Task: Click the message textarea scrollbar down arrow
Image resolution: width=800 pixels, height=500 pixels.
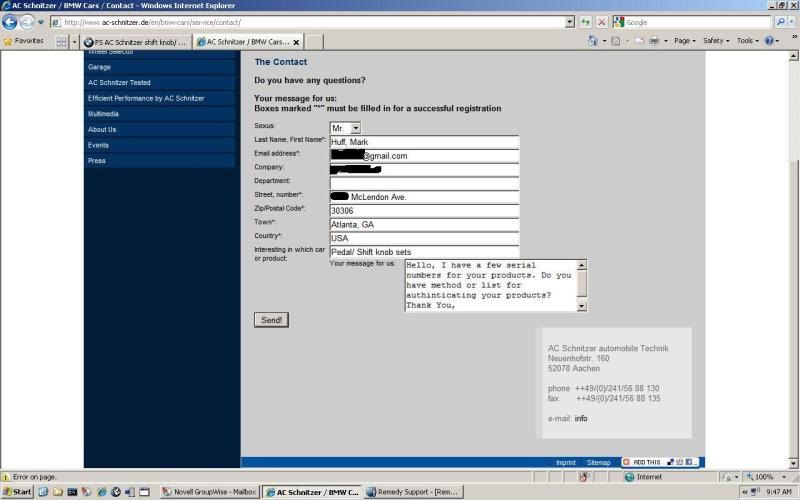Action: [x=582, y=306]
